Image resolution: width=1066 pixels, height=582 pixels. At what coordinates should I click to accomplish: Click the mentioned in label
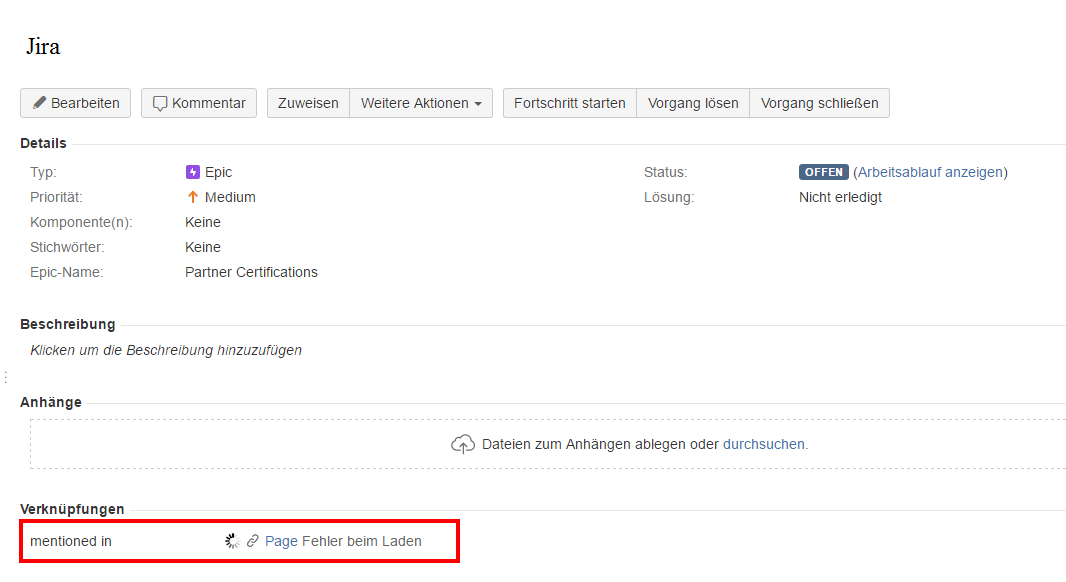click(71, 541)
